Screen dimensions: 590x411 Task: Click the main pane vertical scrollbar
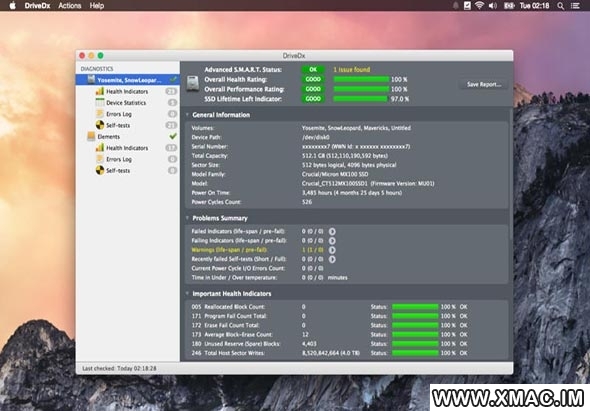(511, 175)
